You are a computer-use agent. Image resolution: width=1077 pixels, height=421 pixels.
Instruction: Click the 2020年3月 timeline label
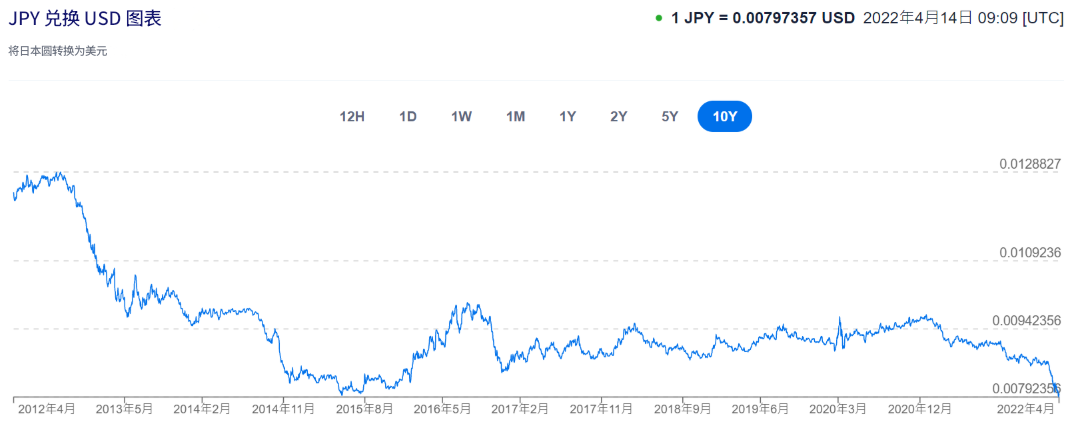pyautogui.click(x=838, y=409)
